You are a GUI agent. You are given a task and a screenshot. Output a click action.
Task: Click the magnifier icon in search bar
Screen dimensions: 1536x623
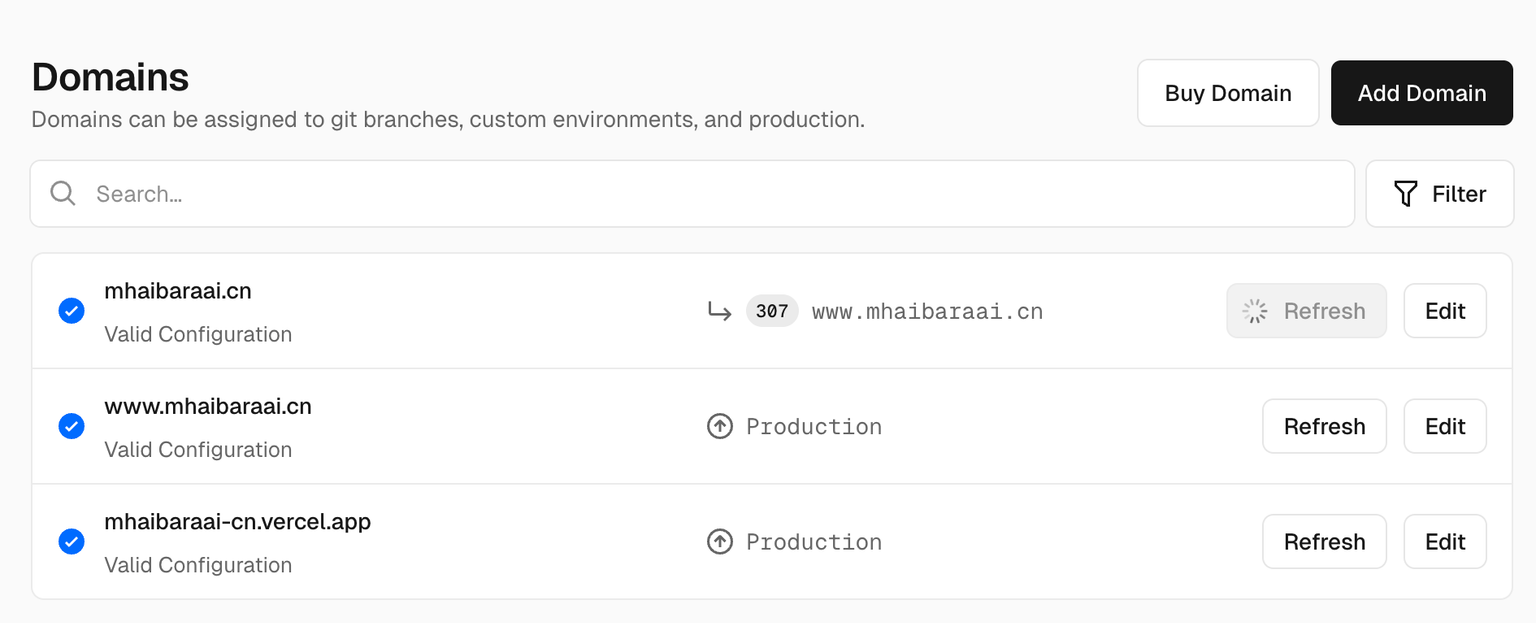63,194
